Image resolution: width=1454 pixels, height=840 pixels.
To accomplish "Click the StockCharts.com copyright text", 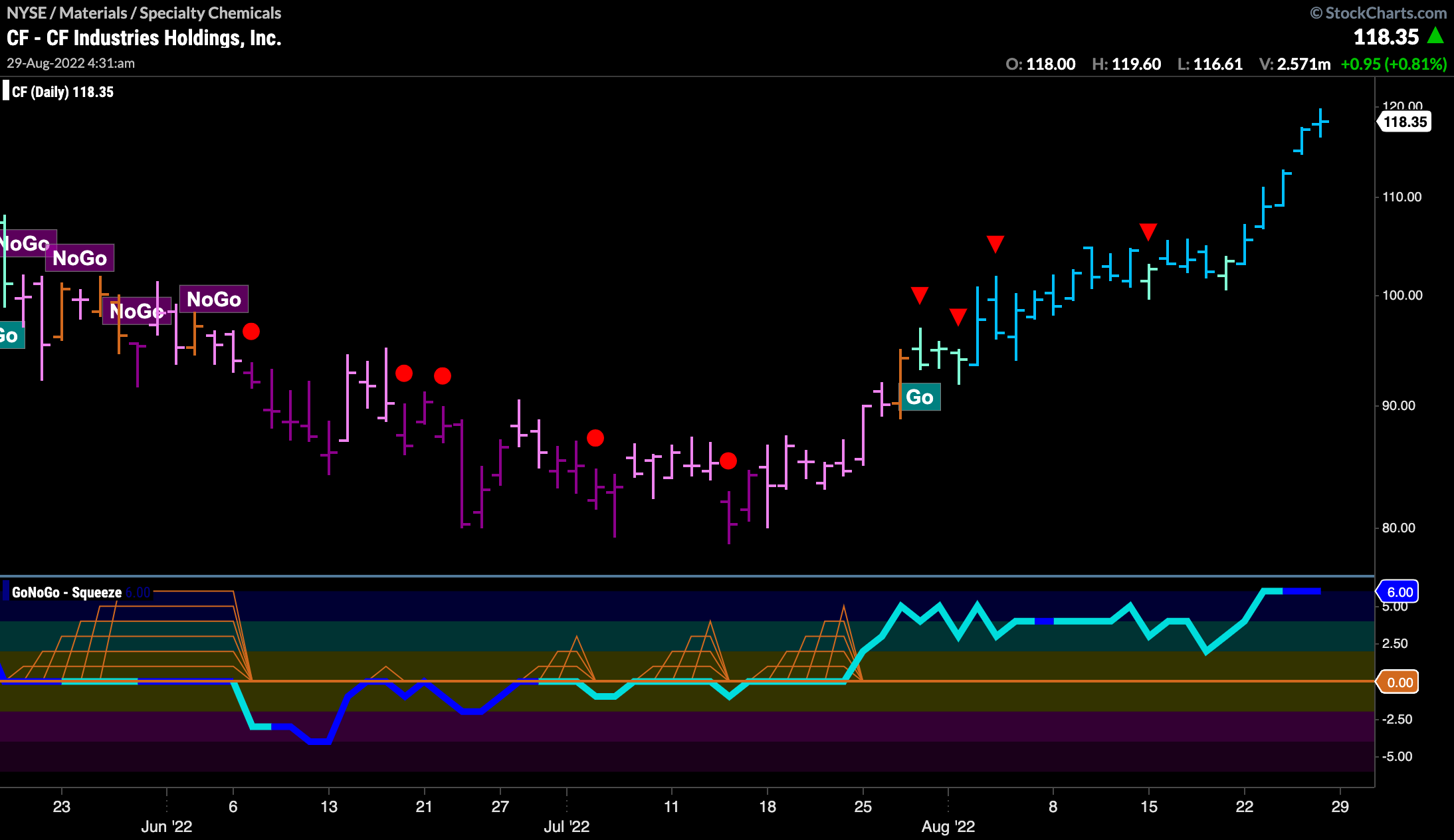I will pos(1378,13).
